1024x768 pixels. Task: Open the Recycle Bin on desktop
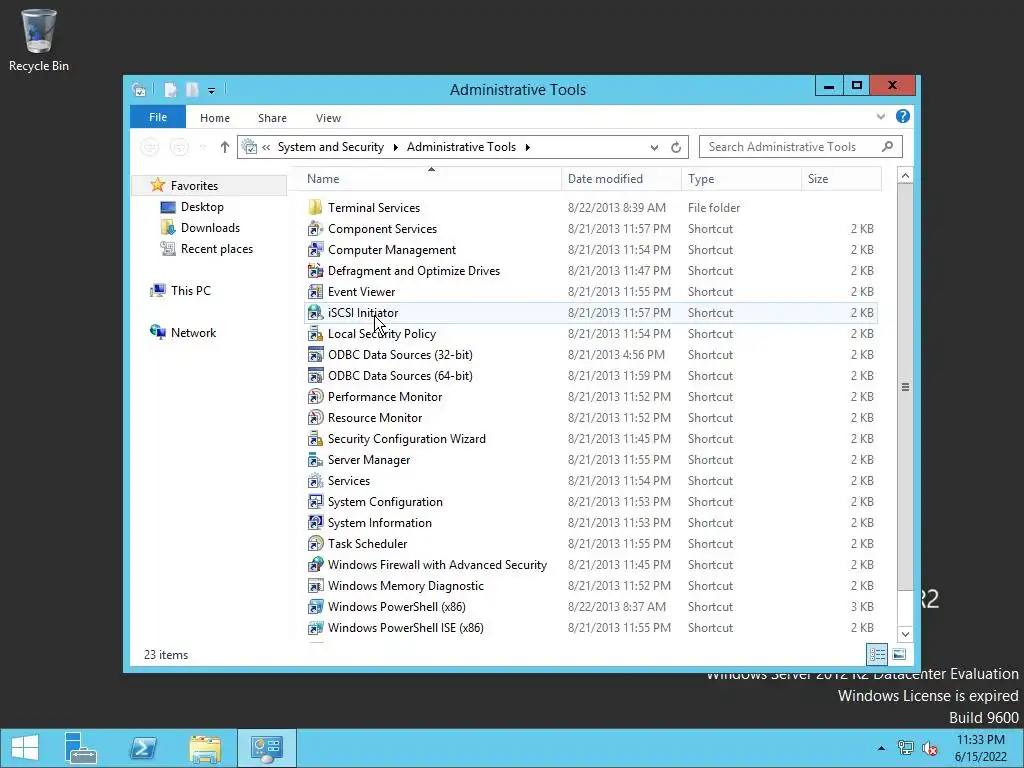[x=39, y=39]
